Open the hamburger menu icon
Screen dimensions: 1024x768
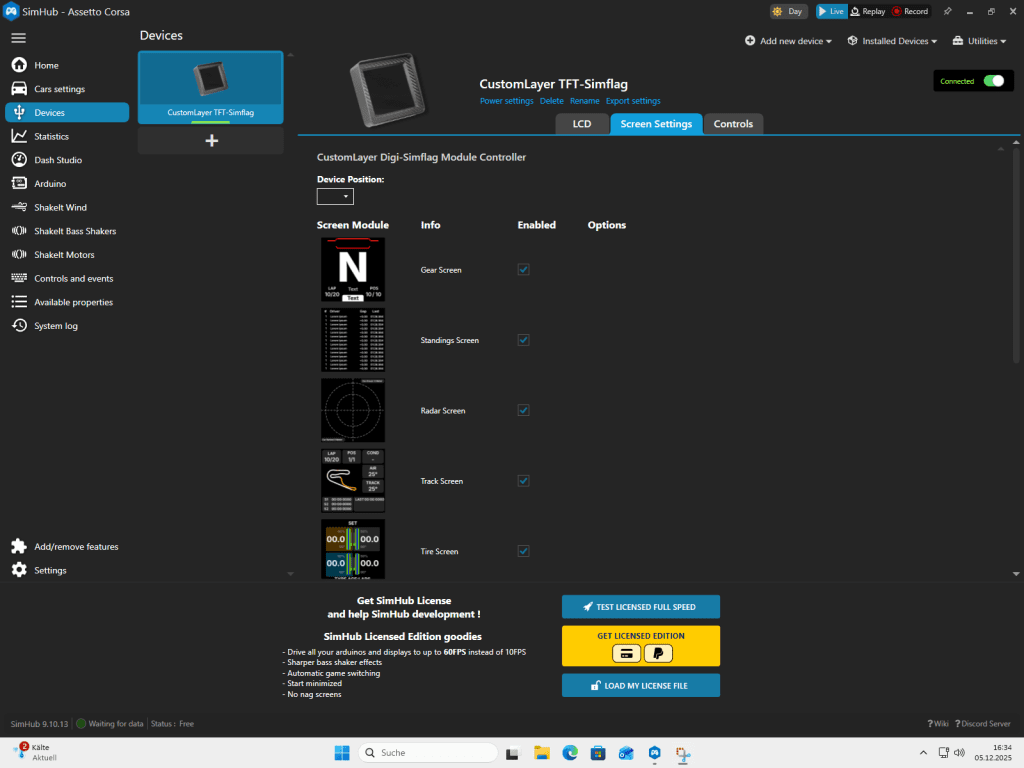click(18, 37)
